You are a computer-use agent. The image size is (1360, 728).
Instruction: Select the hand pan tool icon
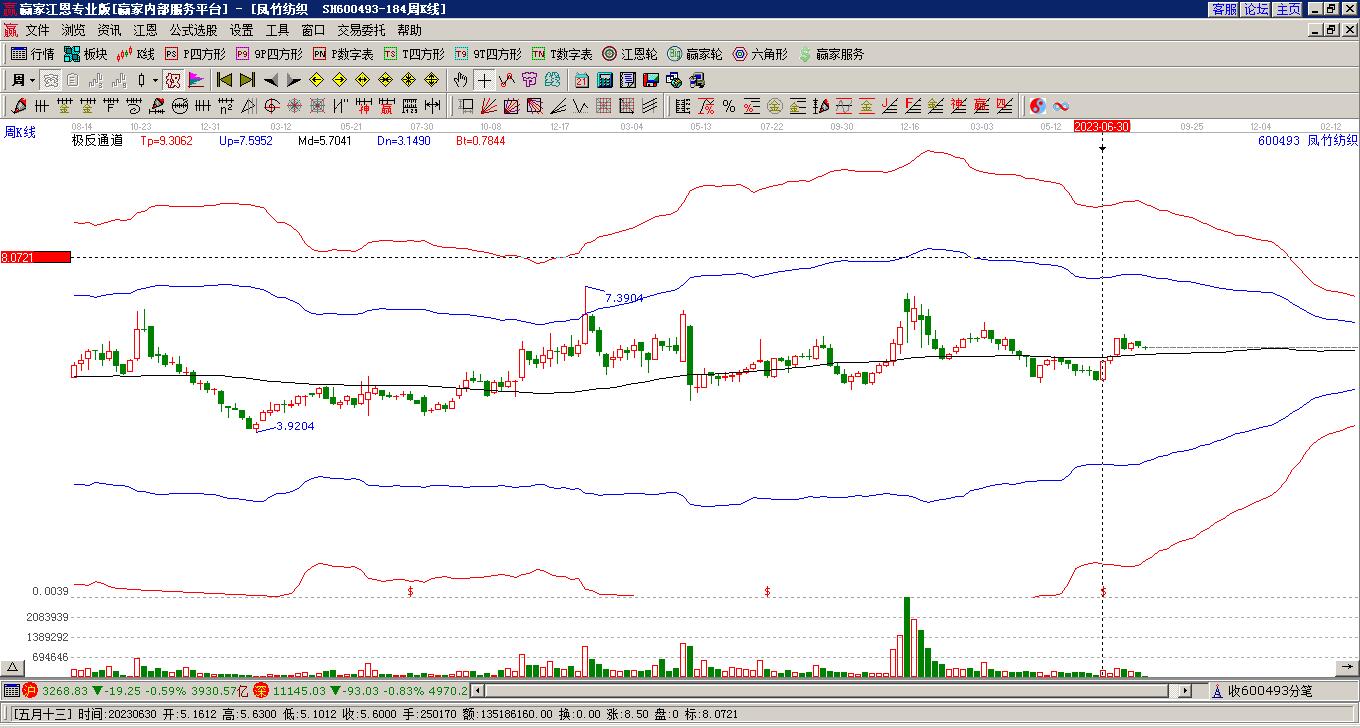point(460,80)
